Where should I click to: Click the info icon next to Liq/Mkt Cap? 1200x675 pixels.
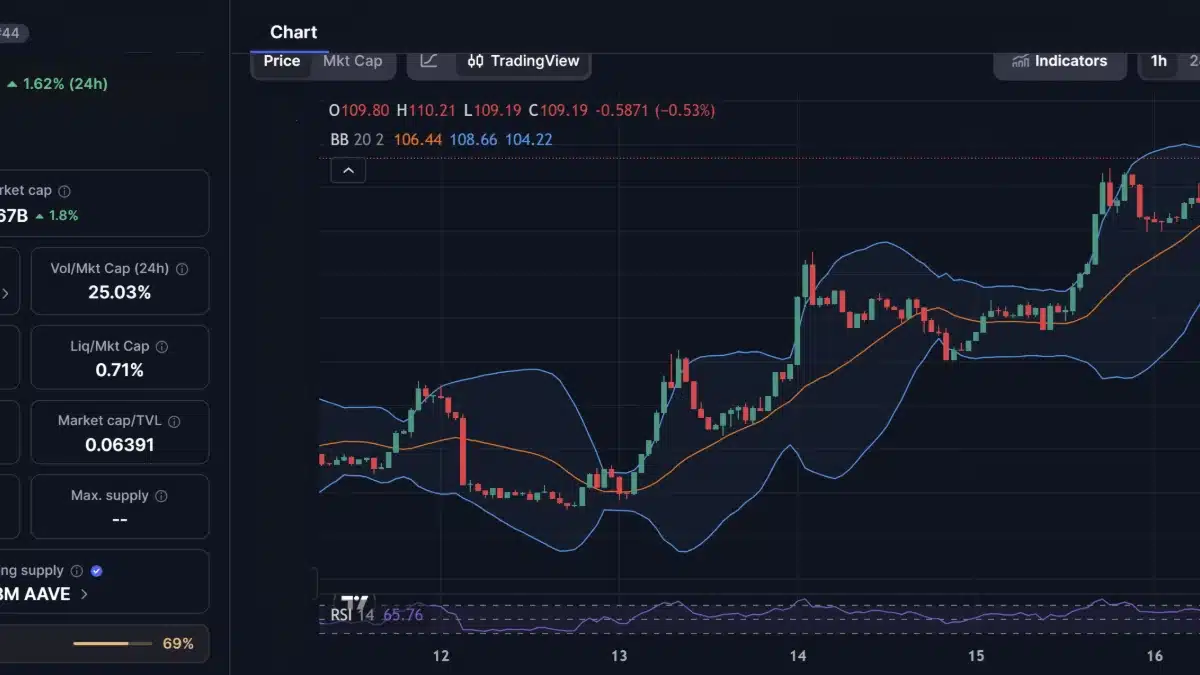pos(161,345)
